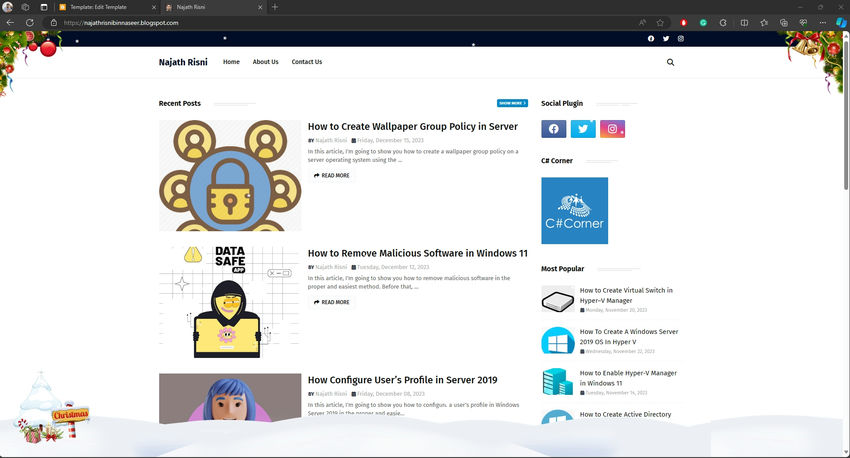Open the Create A Windows Server 2019 OS link

(629, 337)
